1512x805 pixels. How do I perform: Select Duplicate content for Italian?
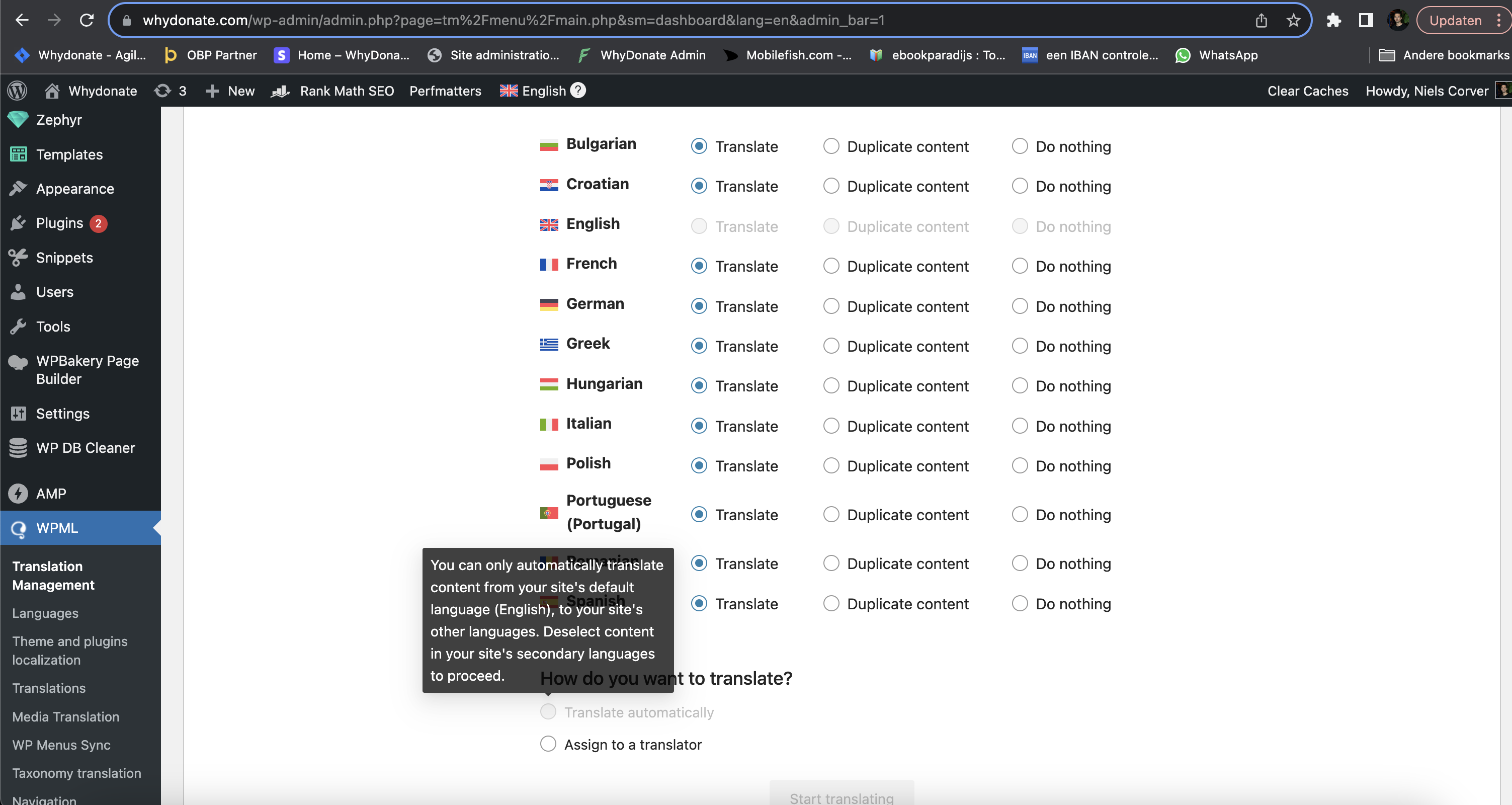pos(831,426)
